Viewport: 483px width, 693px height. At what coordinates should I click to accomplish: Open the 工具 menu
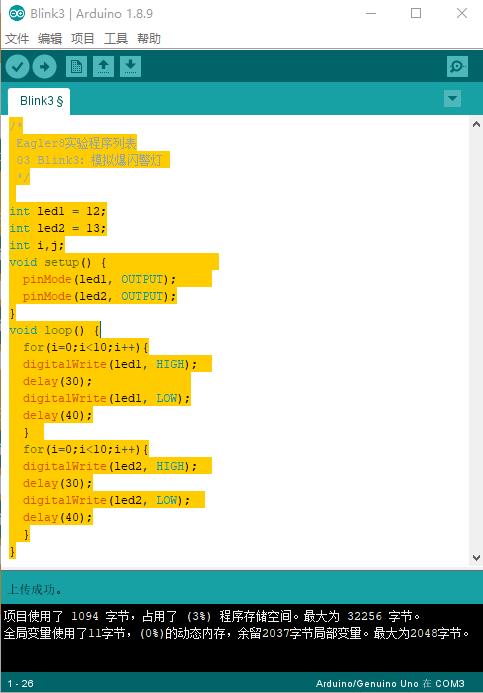[x=116, y=39]
